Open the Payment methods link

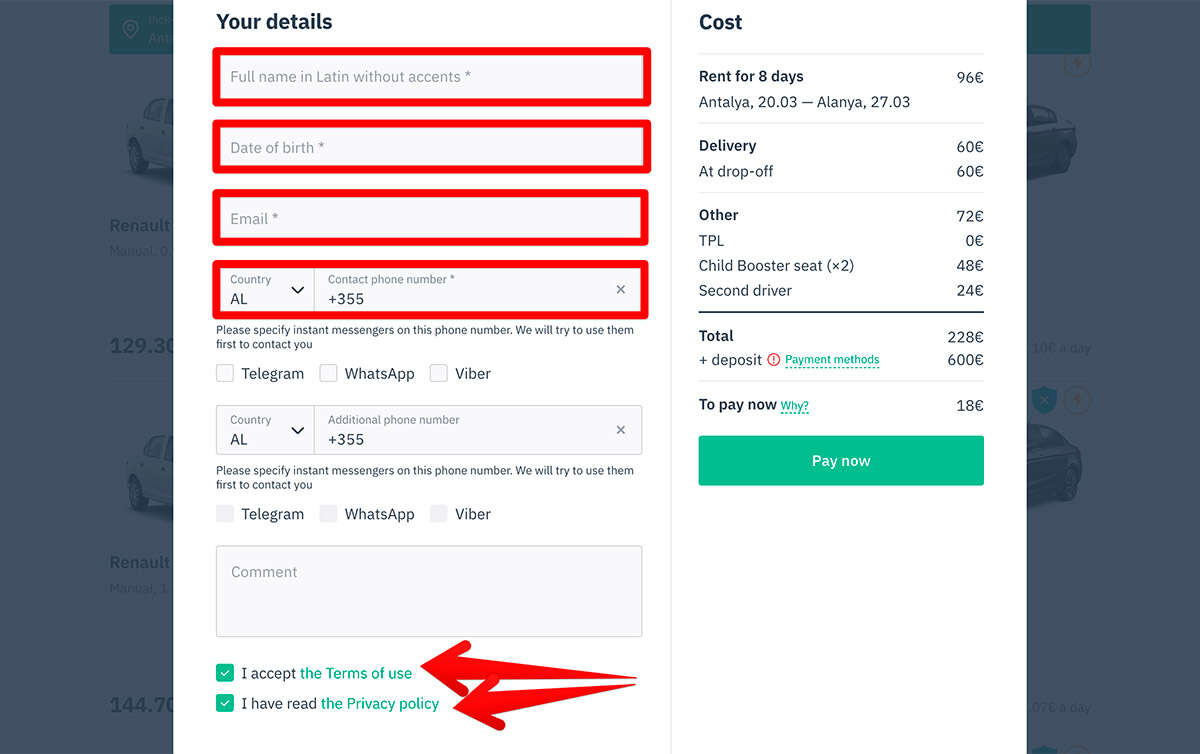(x=832, y=360)
